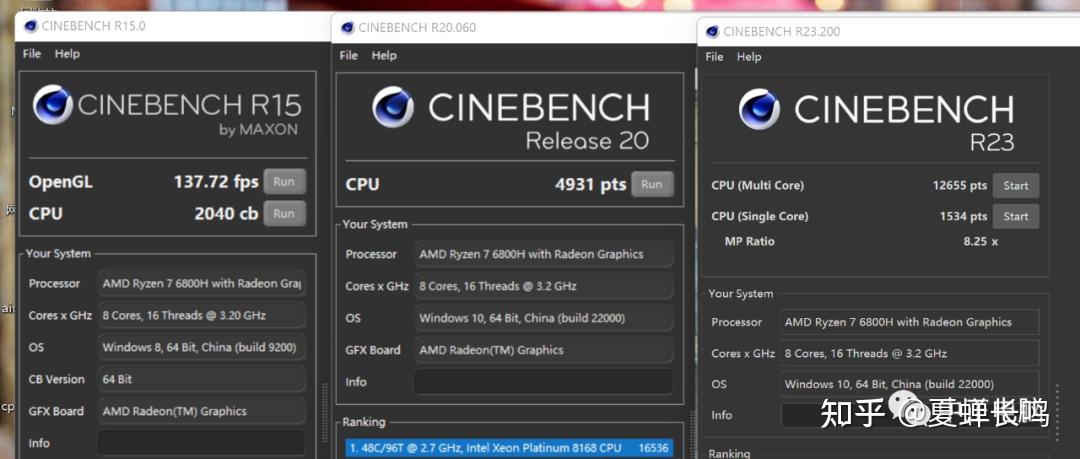Run the OpenGL test in Cinebench R15
This screenshot has height=459, width=1080.
tap(284, 182)
